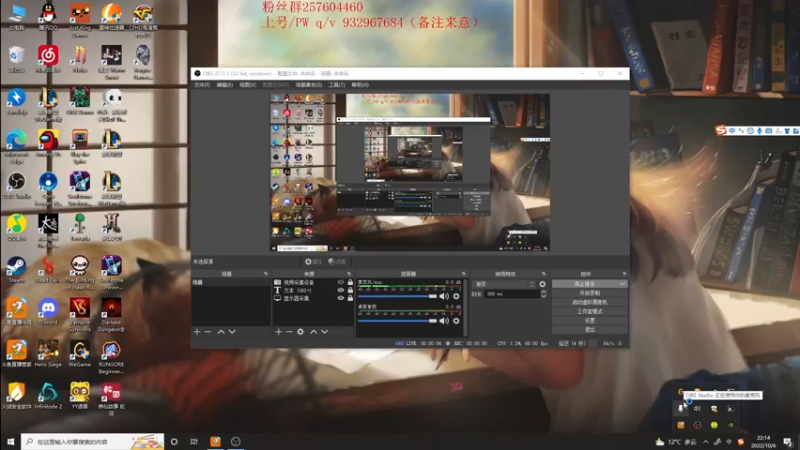
Task: Adjust 麦克风/Aux volume slider
Action: pos(397,296)
